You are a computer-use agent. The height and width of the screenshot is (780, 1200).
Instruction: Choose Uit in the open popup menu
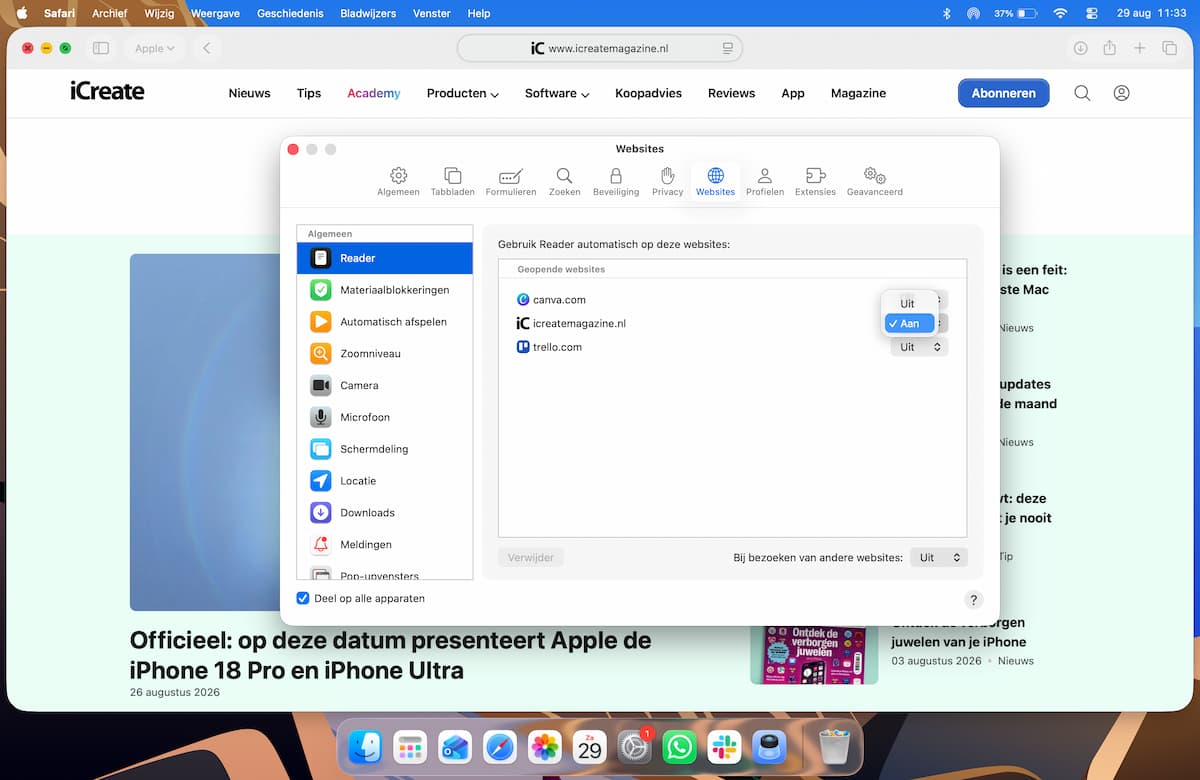point(909,304)
